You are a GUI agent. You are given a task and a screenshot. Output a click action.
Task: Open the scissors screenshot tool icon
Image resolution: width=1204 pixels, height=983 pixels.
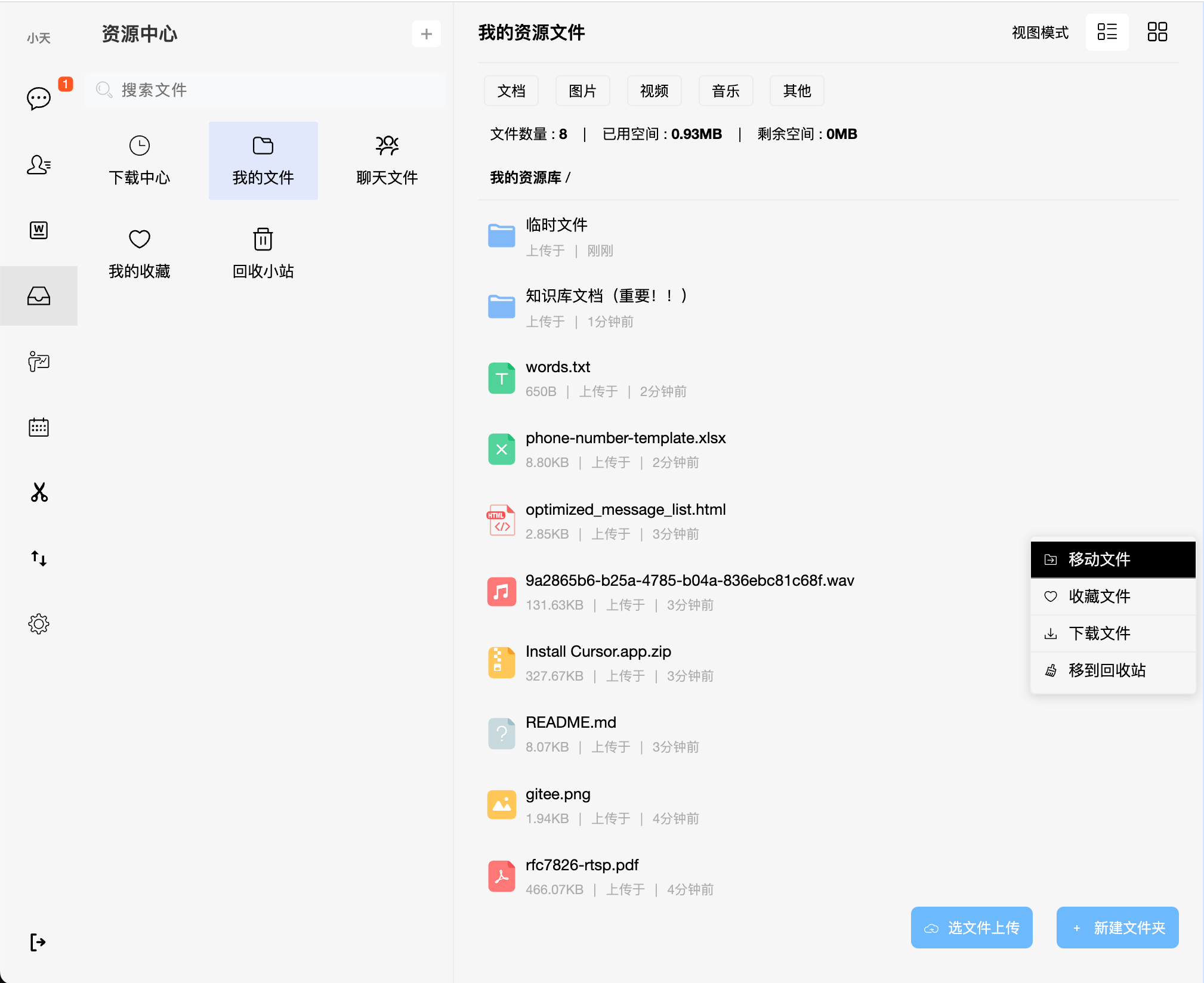click(x=39, y=493)
